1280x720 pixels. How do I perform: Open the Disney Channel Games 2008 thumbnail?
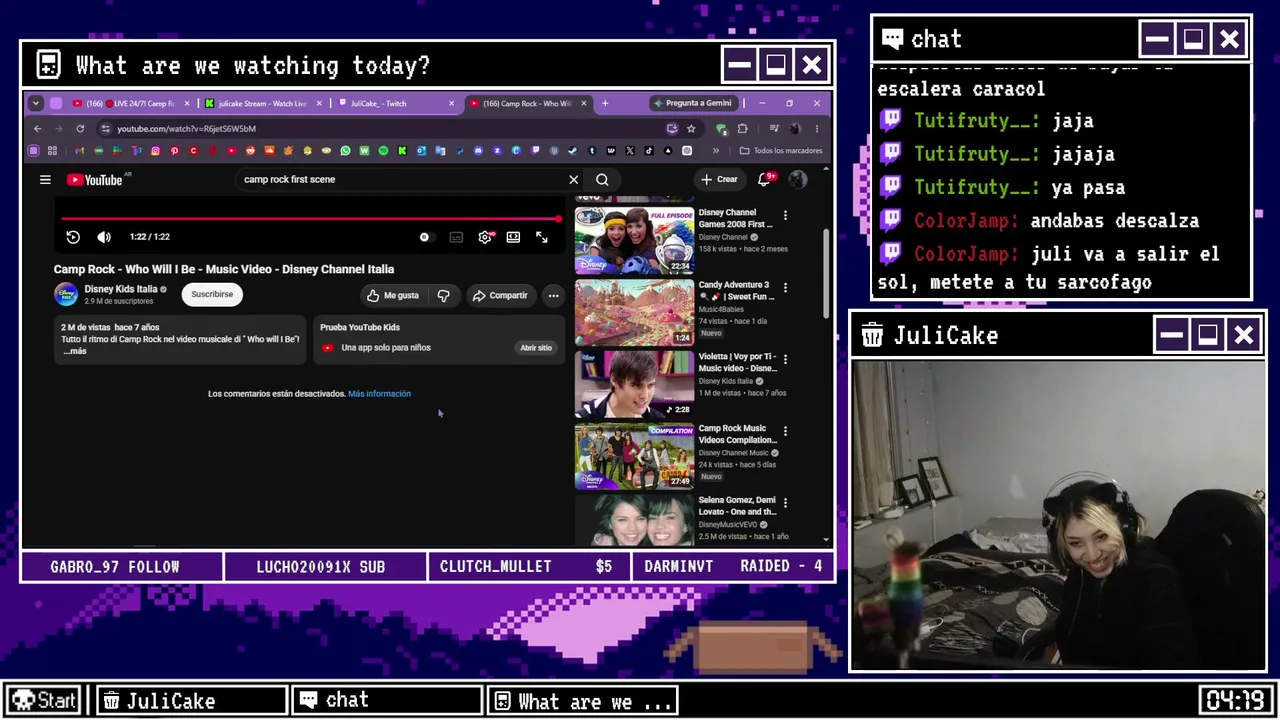point(634,240)
